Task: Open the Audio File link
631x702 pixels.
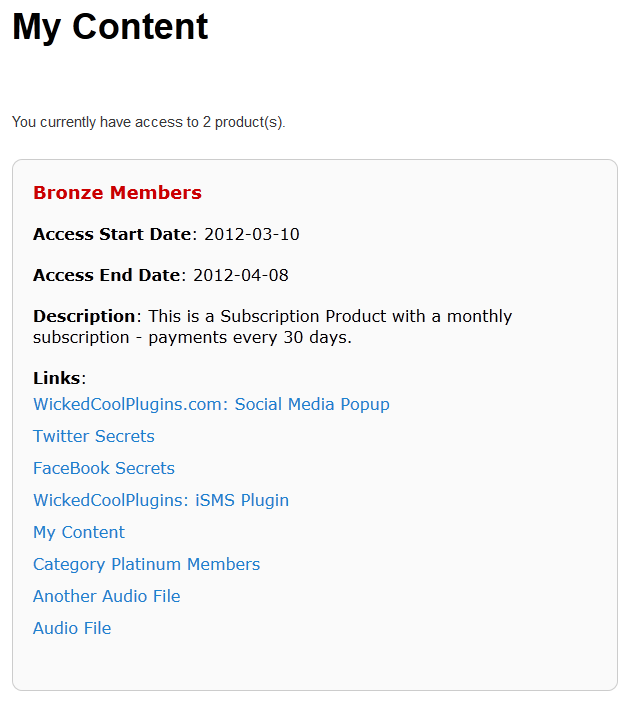Action: (72, 628)
